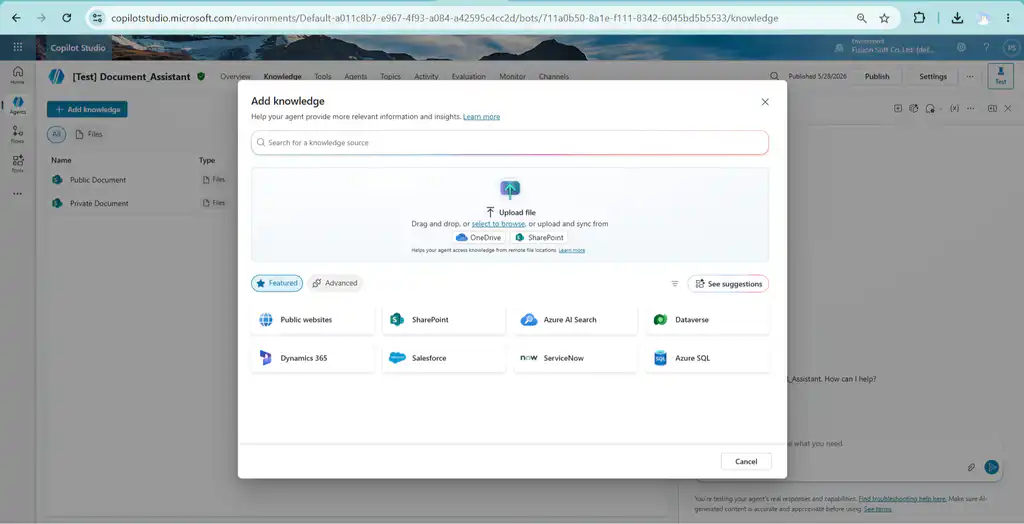
Task: Select the Featured filter pill
Action: (277, 283)
